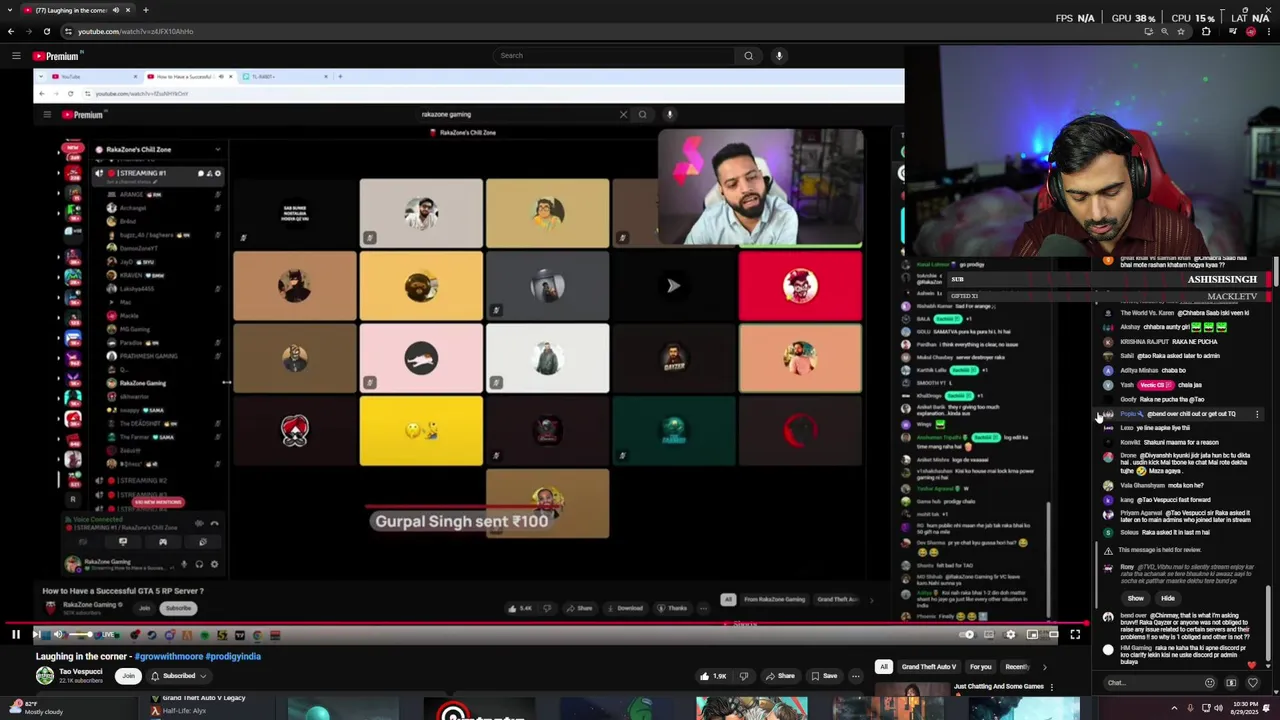This screenshot has height=720, width=1280.
Task: Like the Laughing in the corner video
Action: point(713,676)
